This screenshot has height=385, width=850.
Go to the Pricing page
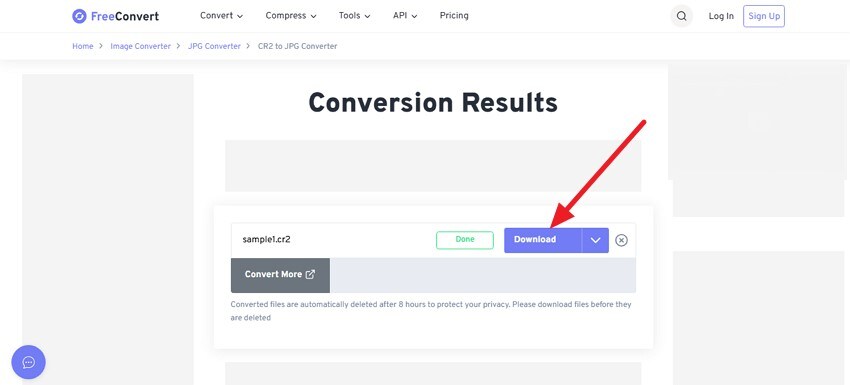point(454,16)
